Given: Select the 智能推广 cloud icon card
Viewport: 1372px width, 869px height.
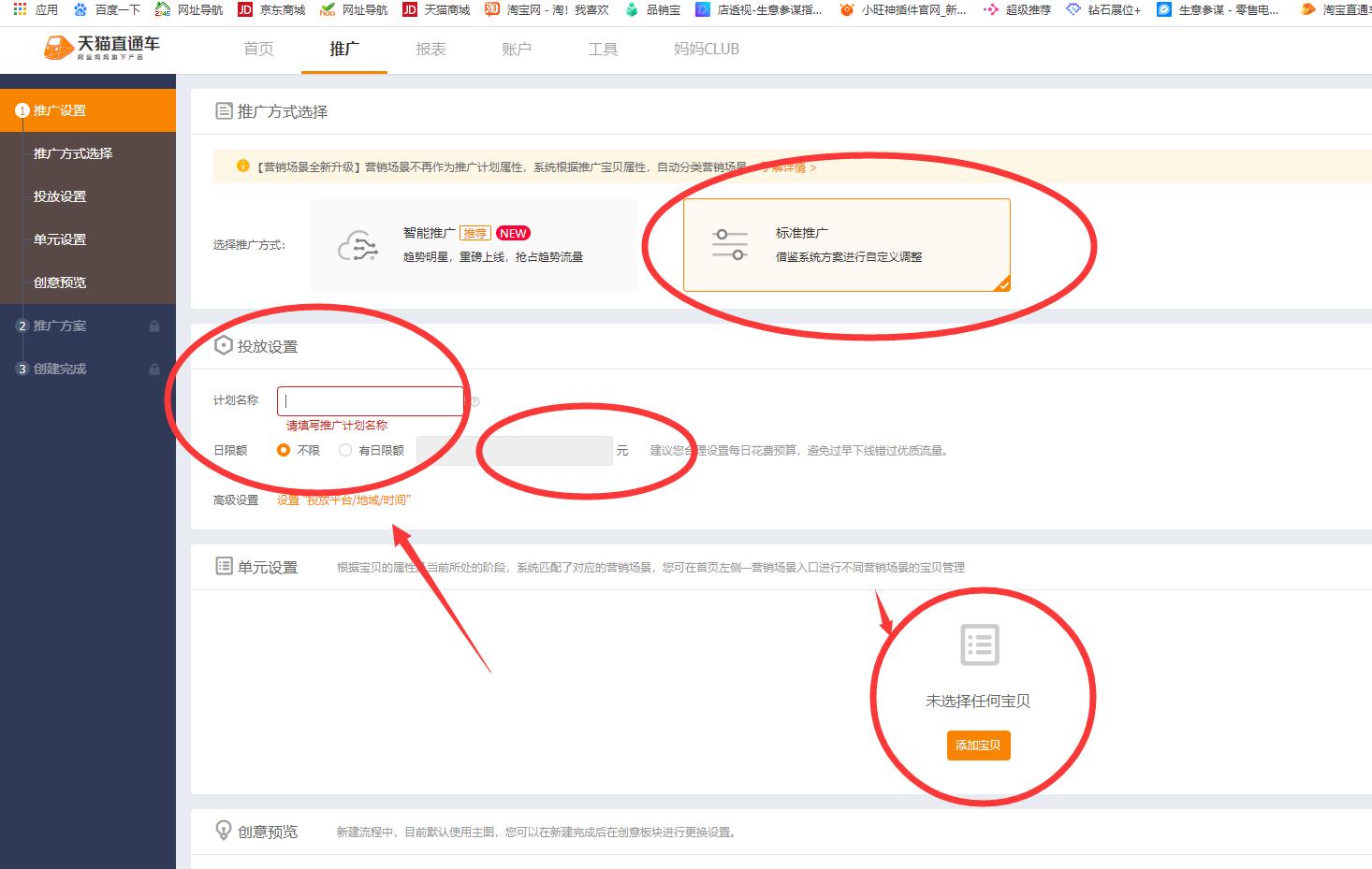Looking at the screenshot, I should point(358,245).
